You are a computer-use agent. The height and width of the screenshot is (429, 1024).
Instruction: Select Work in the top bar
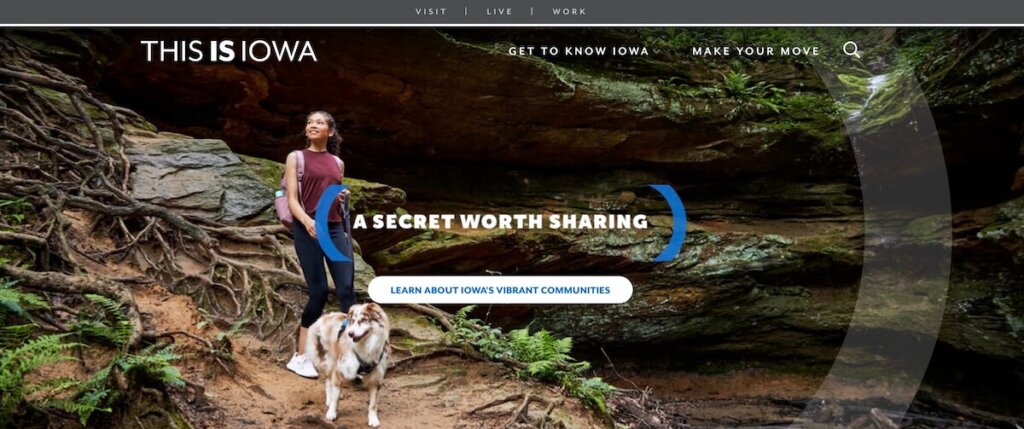(x=569, y=12)
